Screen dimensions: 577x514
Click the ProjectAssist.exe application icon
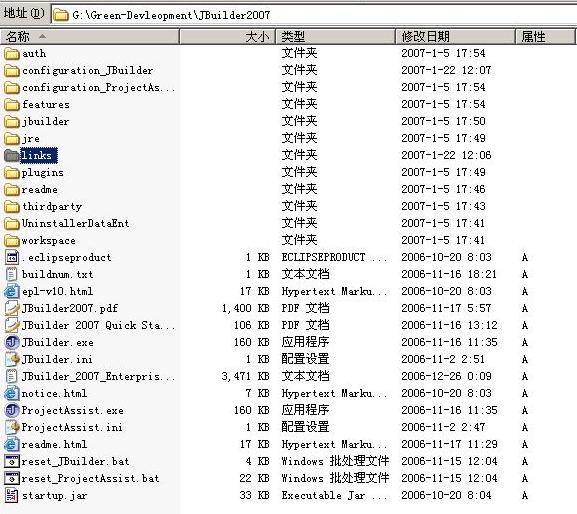coord(12,411)
